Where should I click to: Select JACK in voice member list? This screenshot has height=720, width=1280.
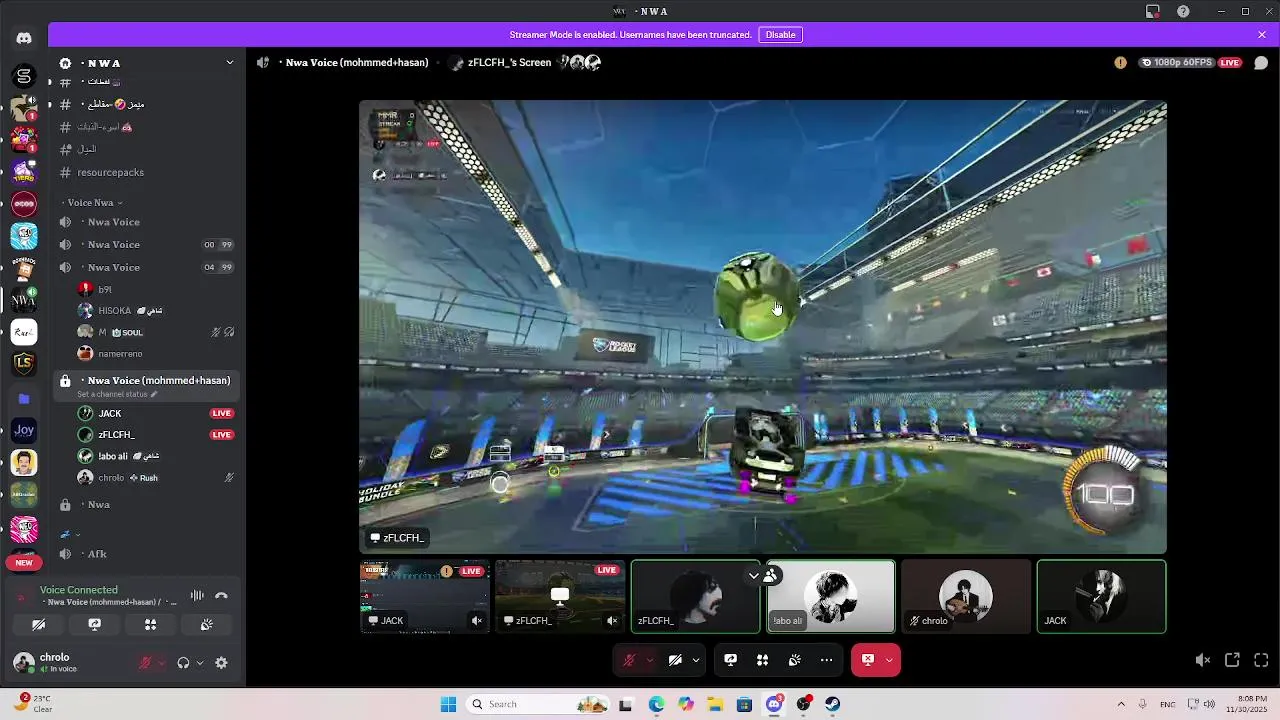(155, 413)
